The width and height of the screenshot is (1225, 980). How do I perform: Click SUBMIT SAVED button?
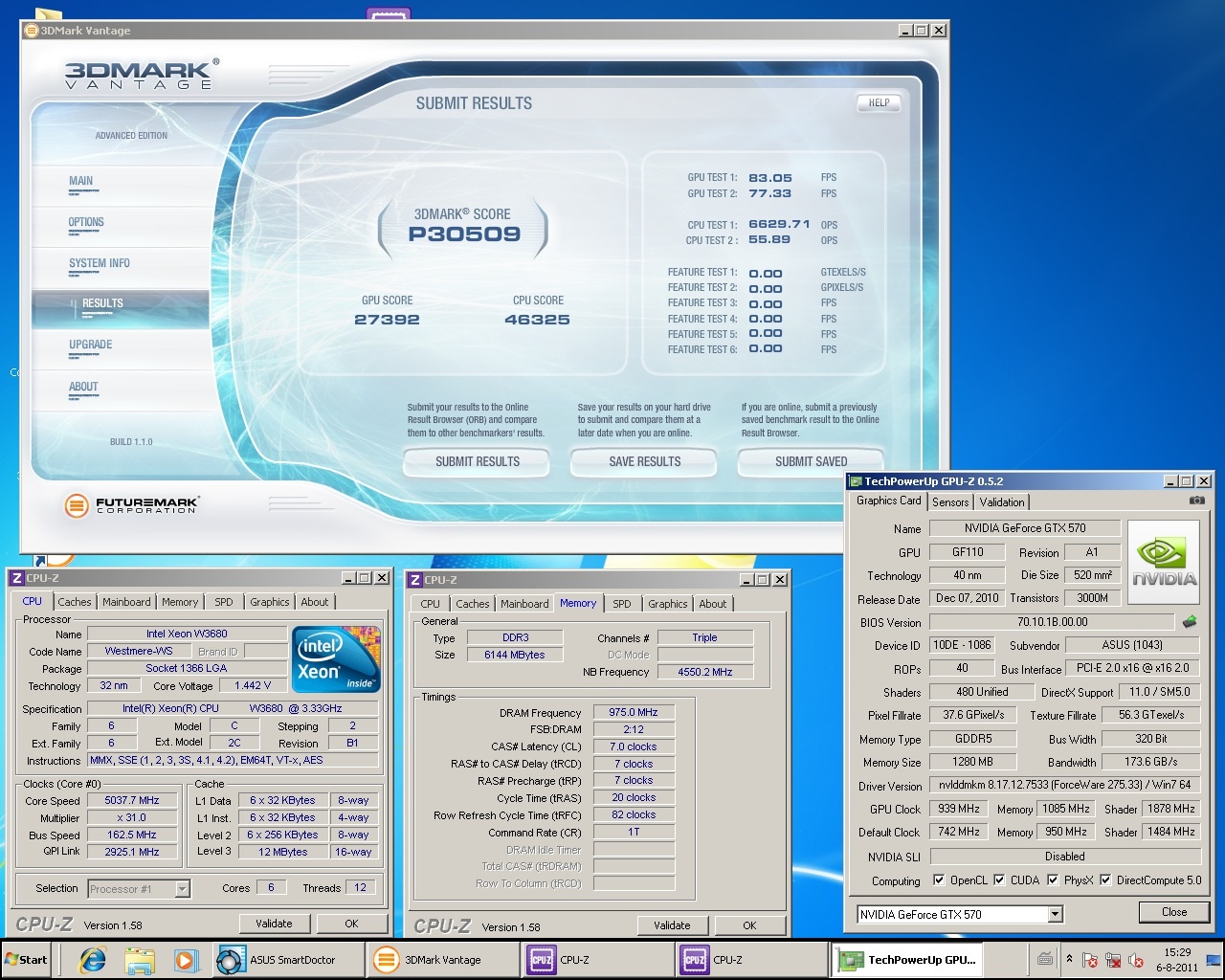tap(811, 461)
